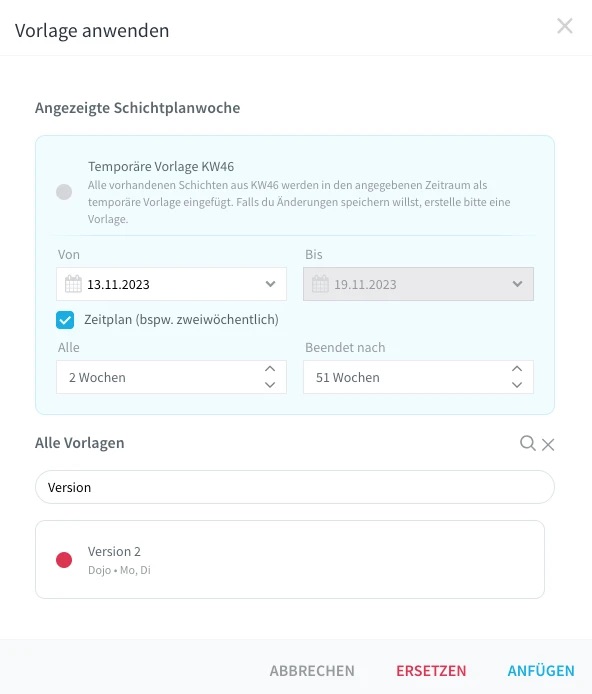
Task: Close the Vorlage anwenden dialog
Action: tap(565, 26)
